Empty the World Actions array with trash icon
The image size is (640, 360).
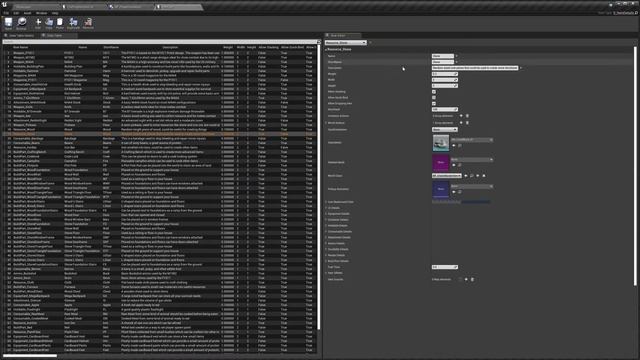[x=467, y=122]
